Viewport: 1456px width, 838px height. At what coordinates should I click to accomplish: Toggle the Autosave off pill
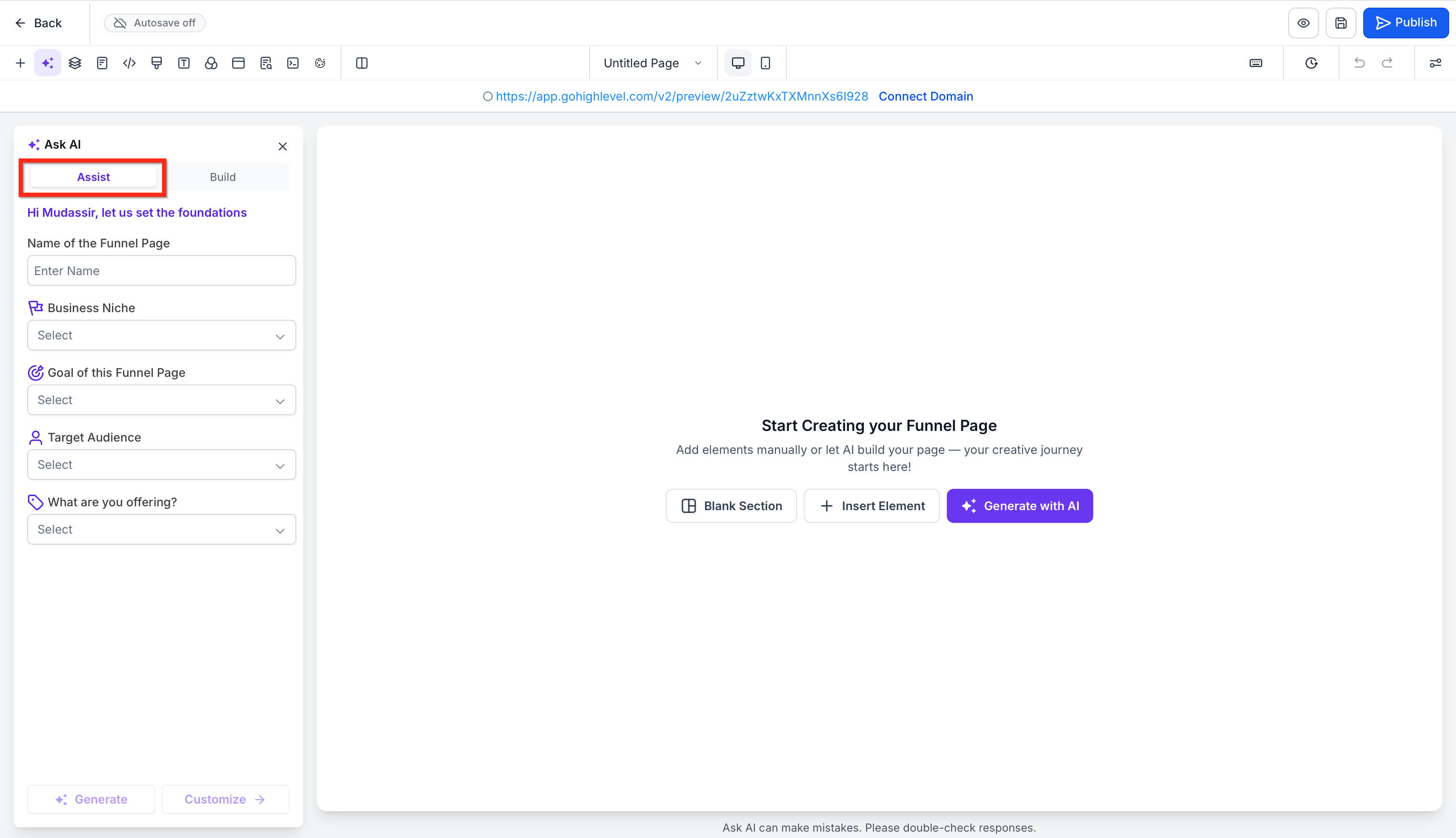pos(155,23)
